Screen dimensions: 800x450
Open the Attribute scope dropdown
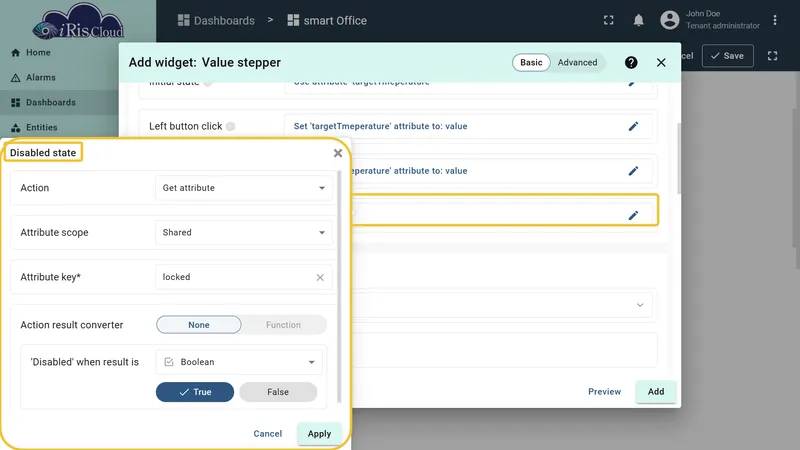(x=244, y=232)
